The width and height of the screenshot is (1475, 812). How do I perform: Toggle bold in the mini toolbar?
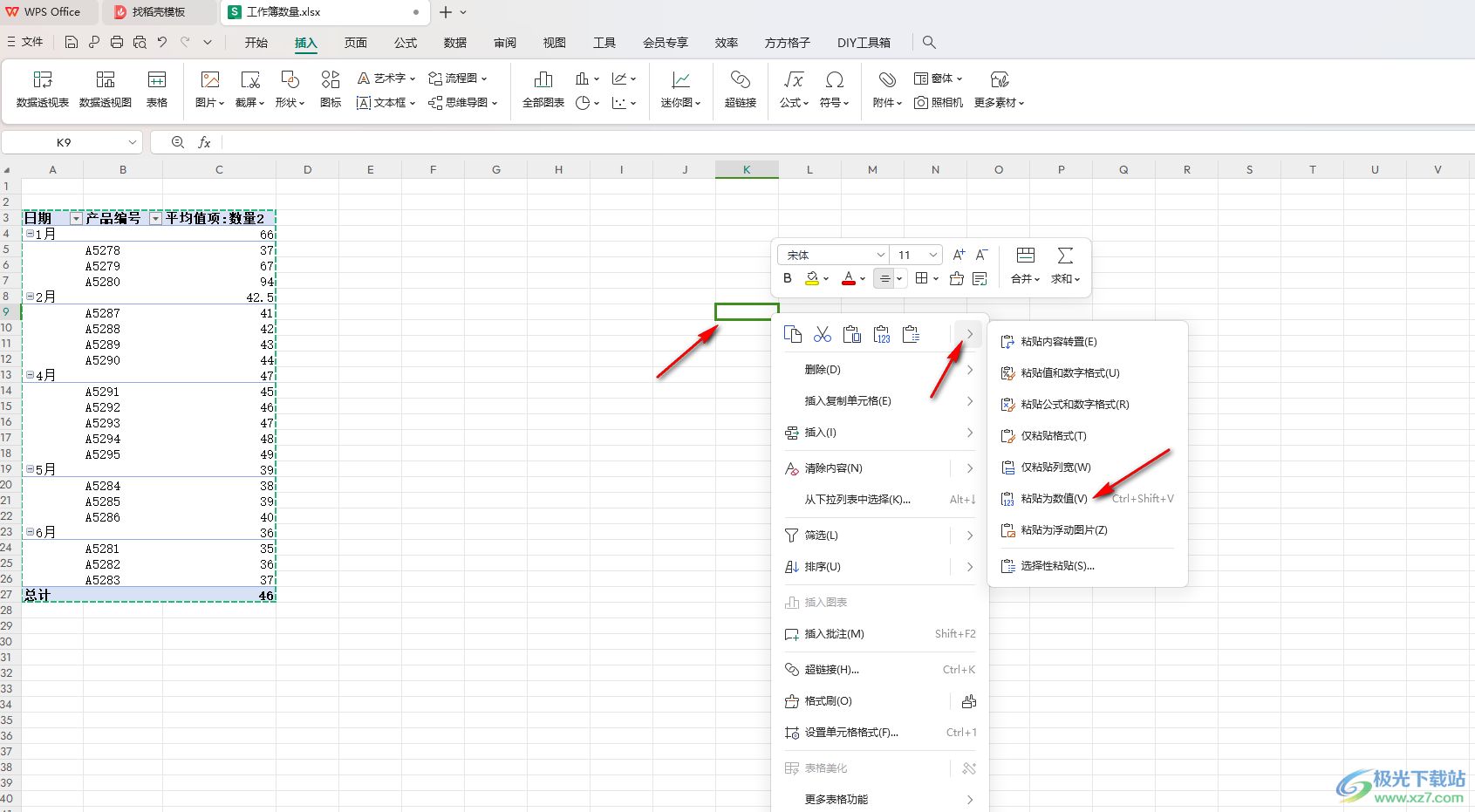[x=788, y=278]
